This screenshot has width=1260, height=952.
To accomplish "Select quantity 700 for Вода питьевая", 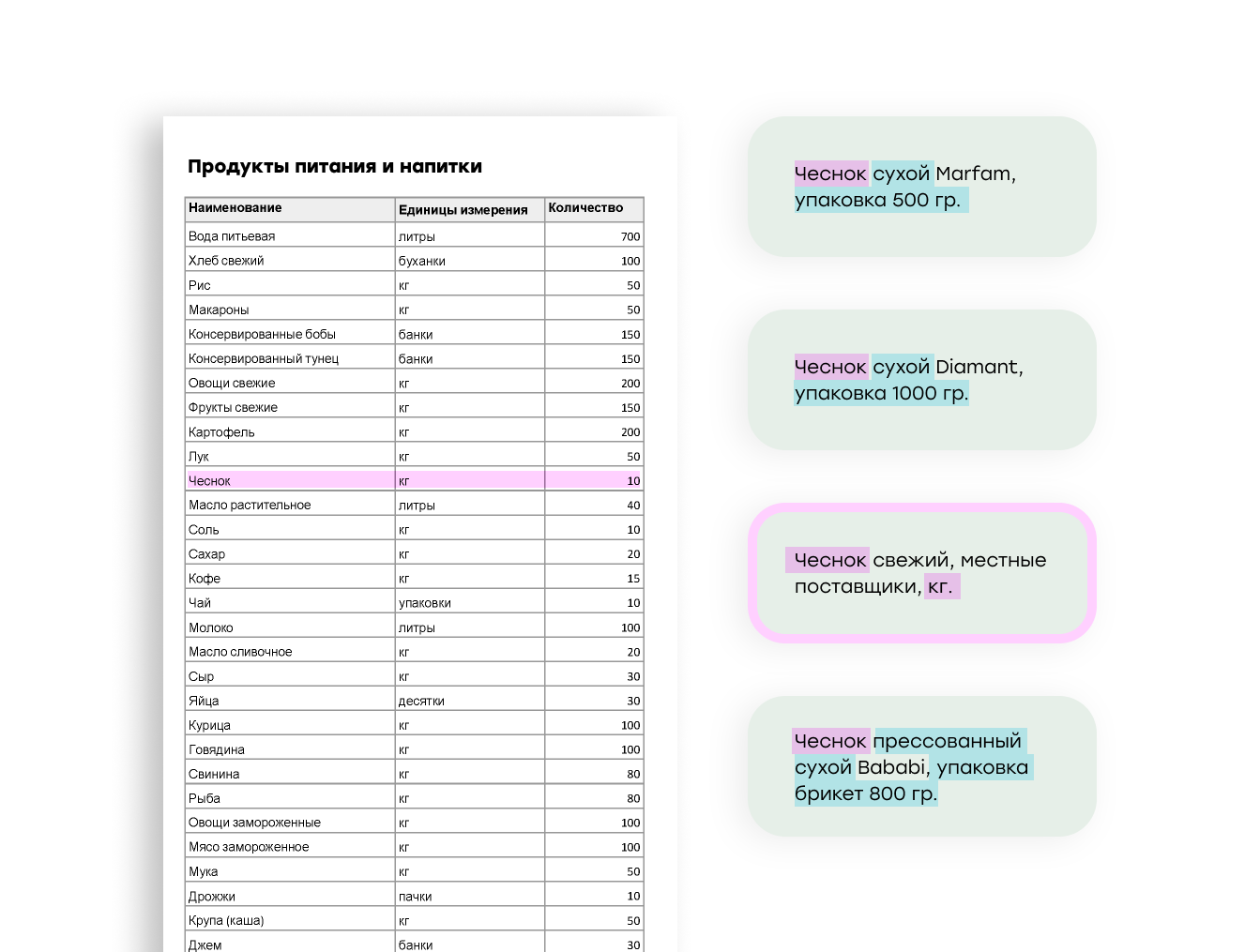I will point(594,236).
